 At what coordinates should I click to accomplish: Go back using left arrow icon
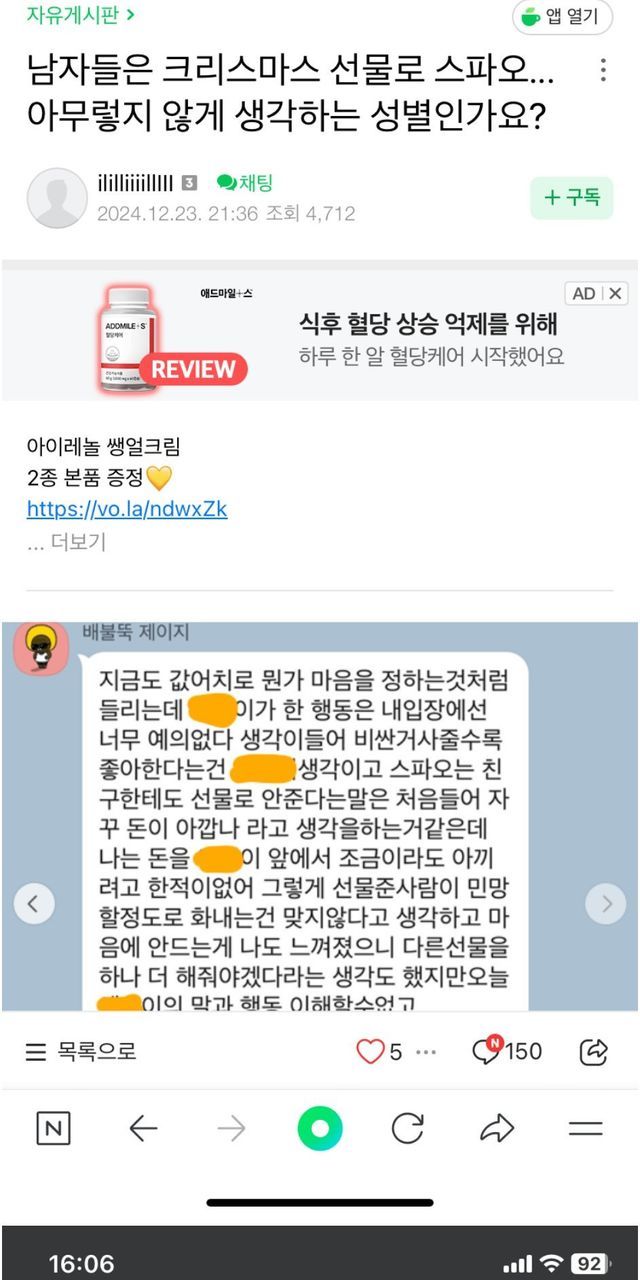[x=143, y=1129]
